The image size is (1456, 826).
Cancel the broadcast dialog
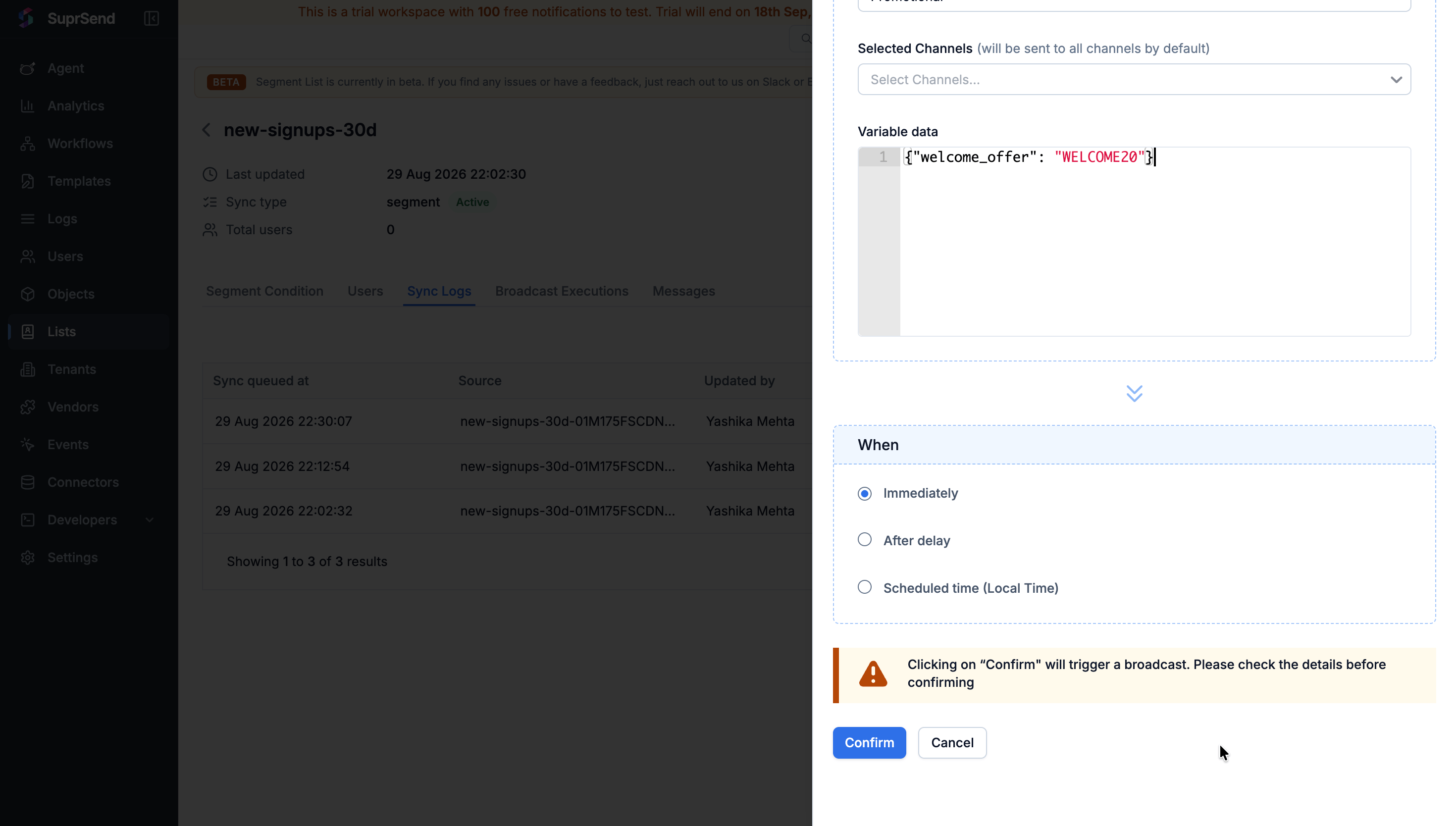[x=952, y=743]
